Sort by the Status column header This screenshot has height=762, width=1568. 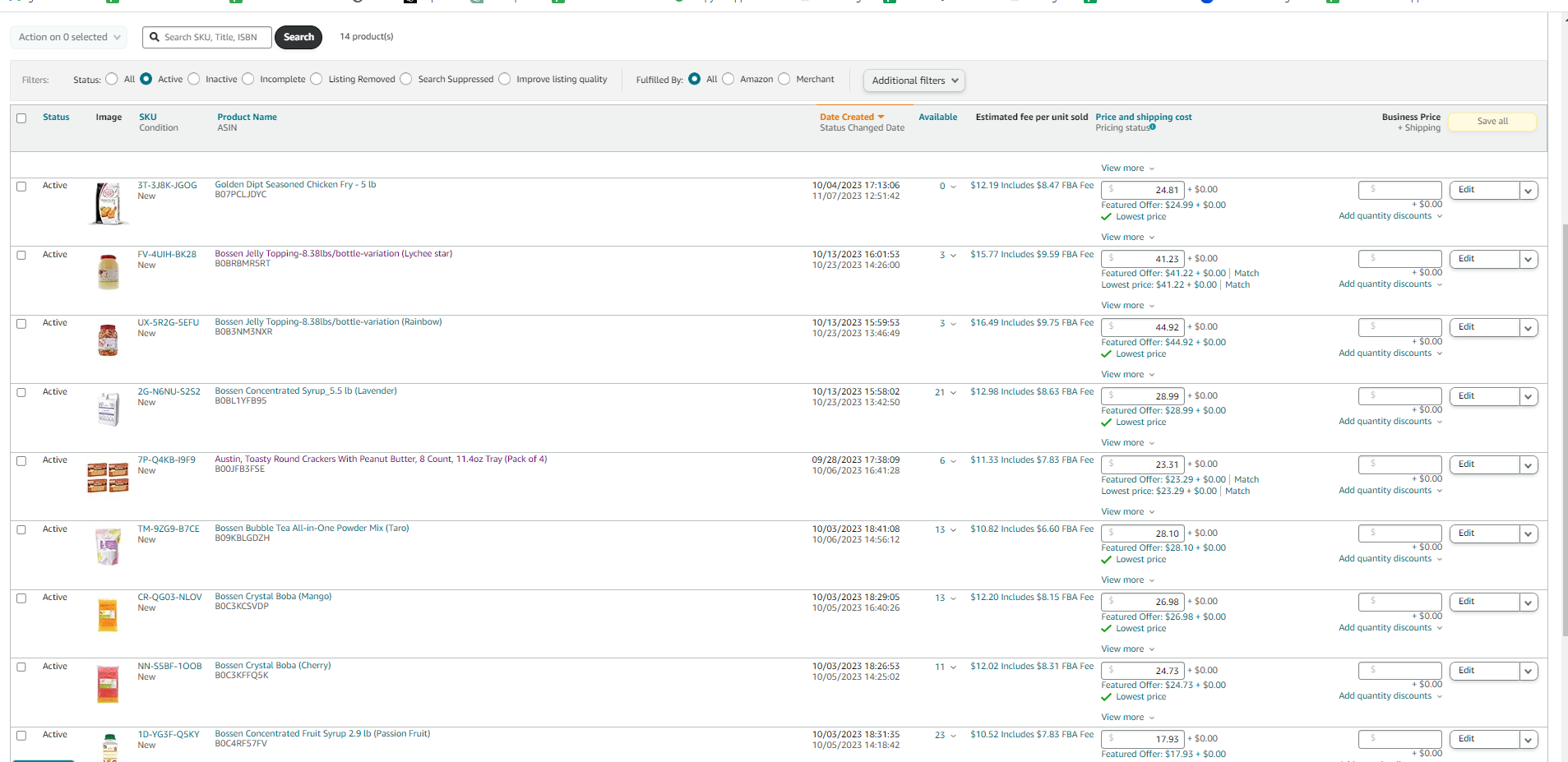click(56, 118)
